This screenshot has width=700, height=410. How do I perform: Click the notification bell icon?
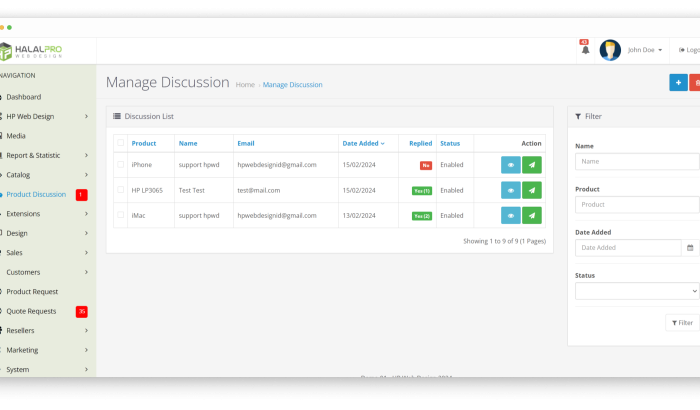584,50
